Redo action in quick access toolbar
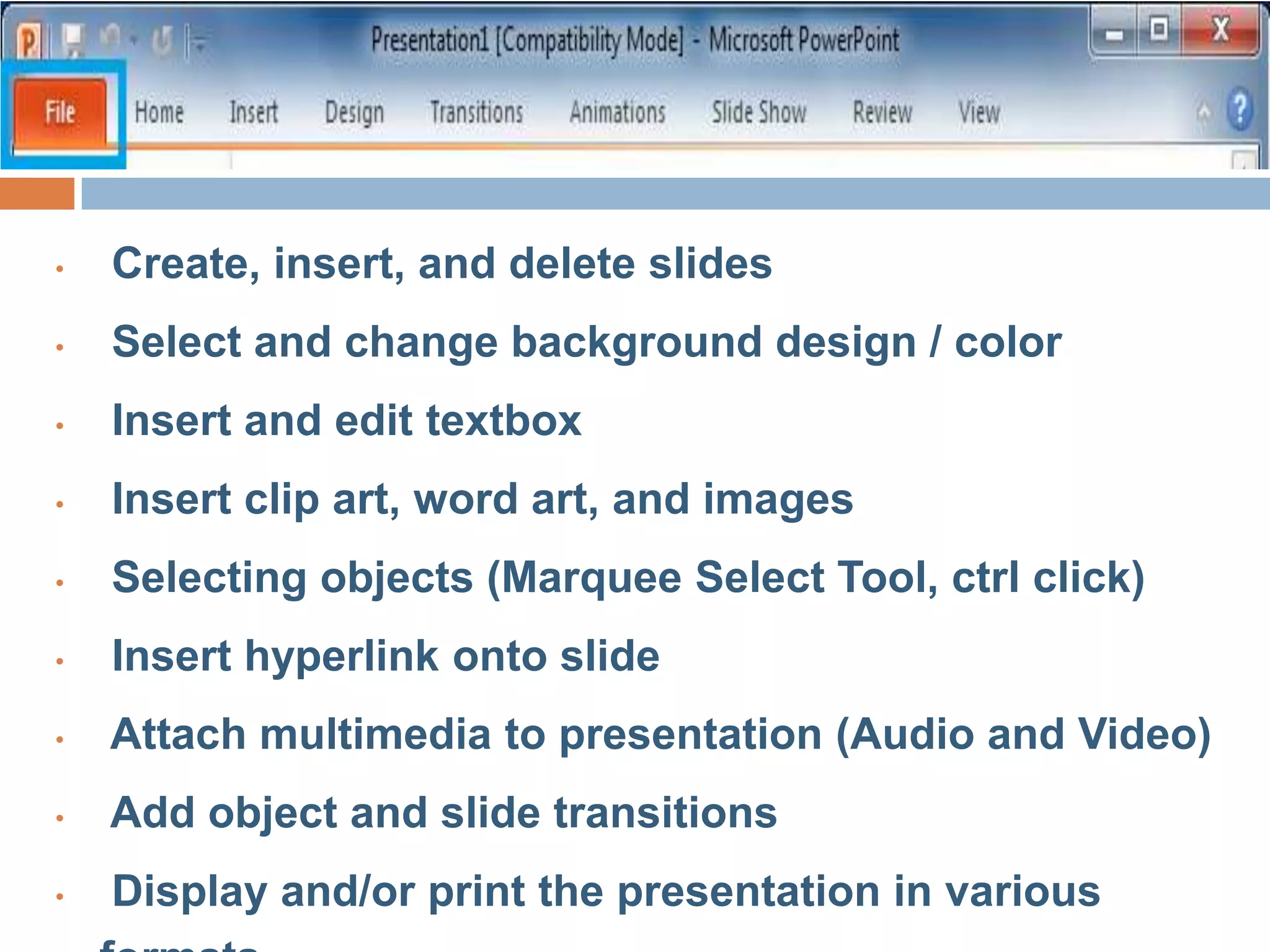1270x952 pixels. click(162, 42)
